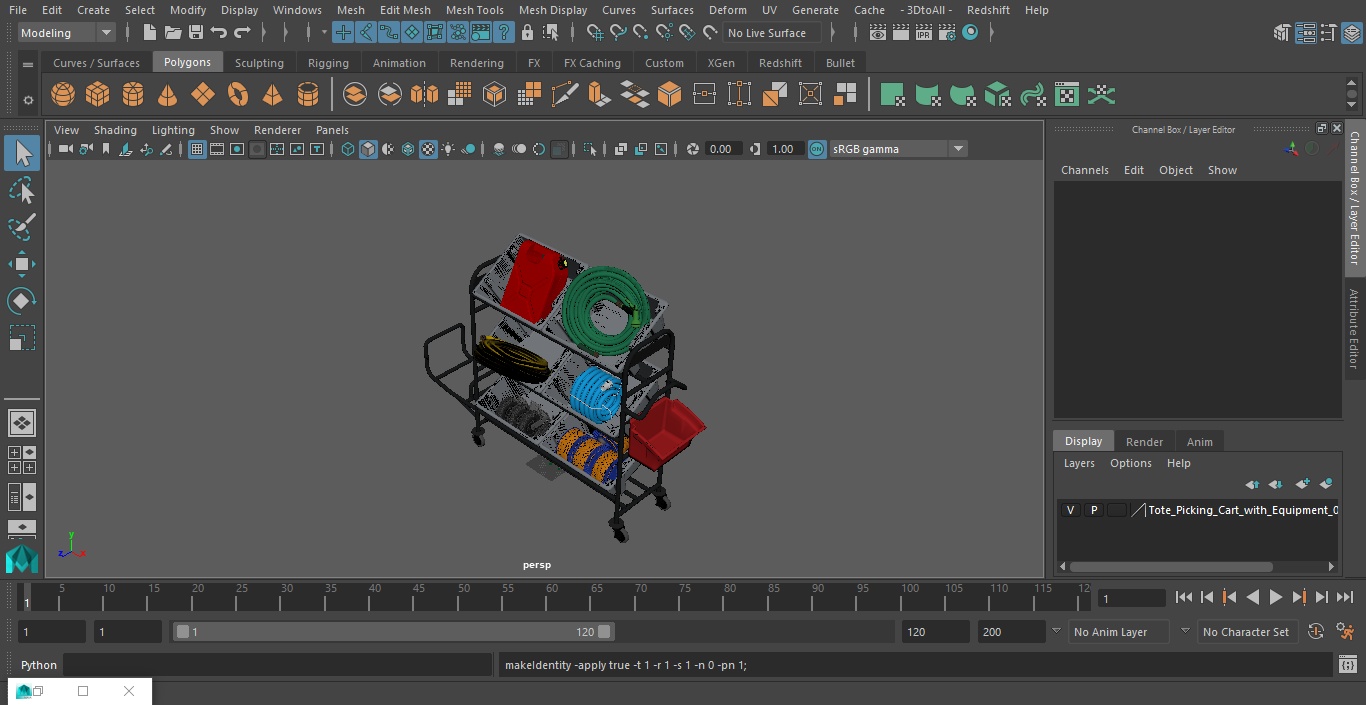Click the Undo arrow icon
The image size is (1366, 705).
click(219, 33)
